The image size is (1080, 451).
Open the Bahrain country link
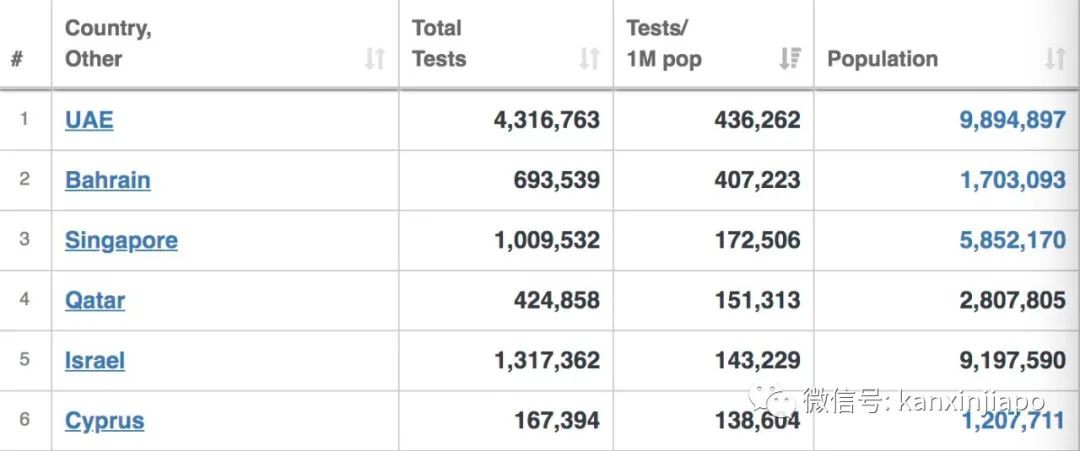tap(108, 180)
